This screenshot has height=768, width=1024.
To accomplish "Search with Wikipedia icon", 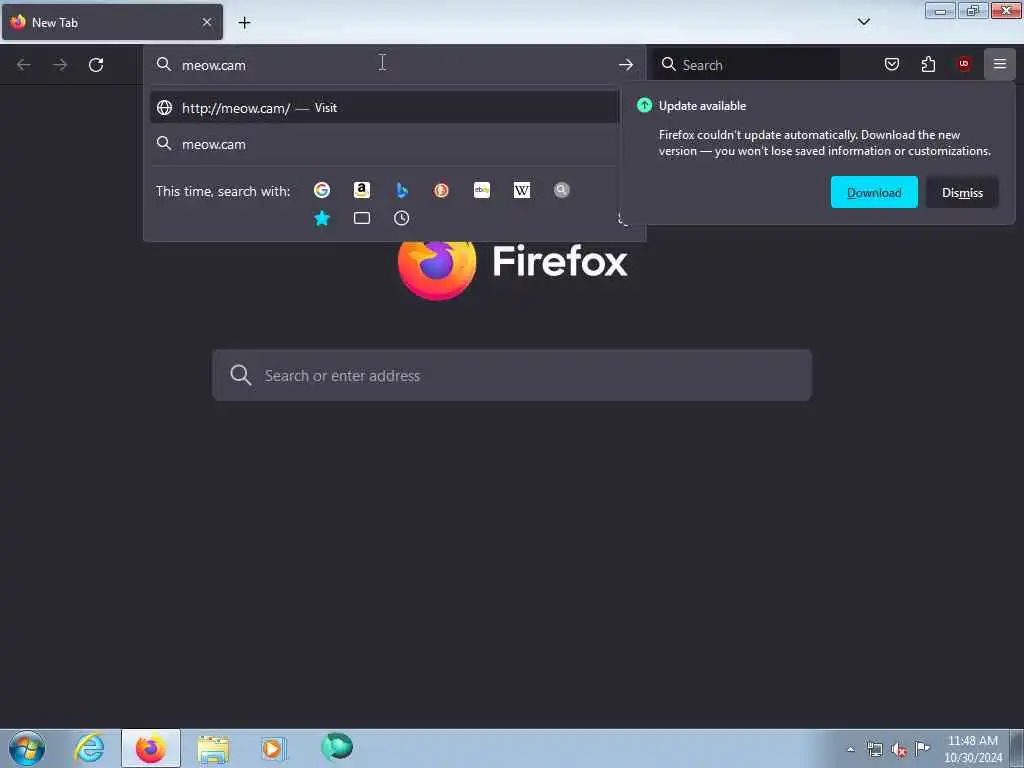I will point(521,190).
